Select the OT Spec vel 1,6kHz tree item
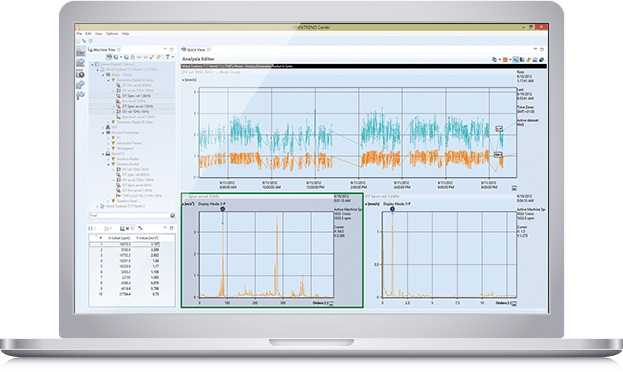 click(x=136, y=96)
